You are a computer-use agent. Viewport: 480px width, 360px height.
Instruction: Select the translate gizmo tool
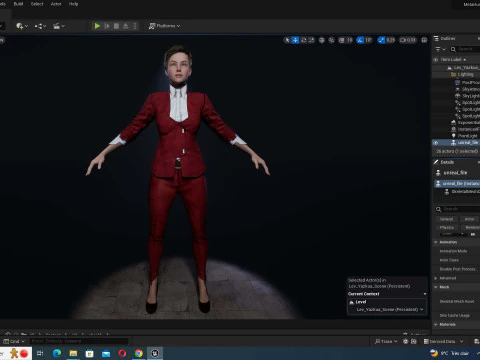295,40
